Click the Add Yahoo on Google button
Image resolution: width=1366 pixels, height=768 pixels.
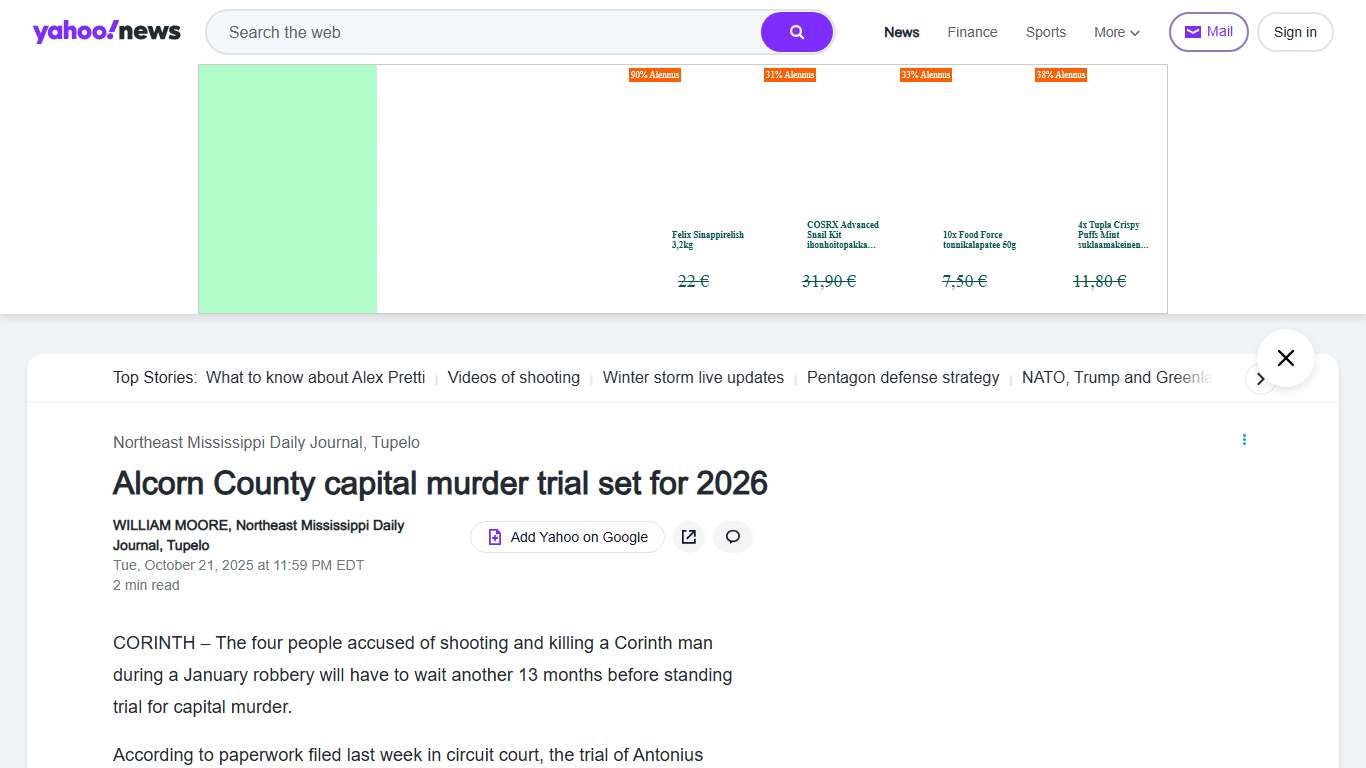tap(566, 537)
